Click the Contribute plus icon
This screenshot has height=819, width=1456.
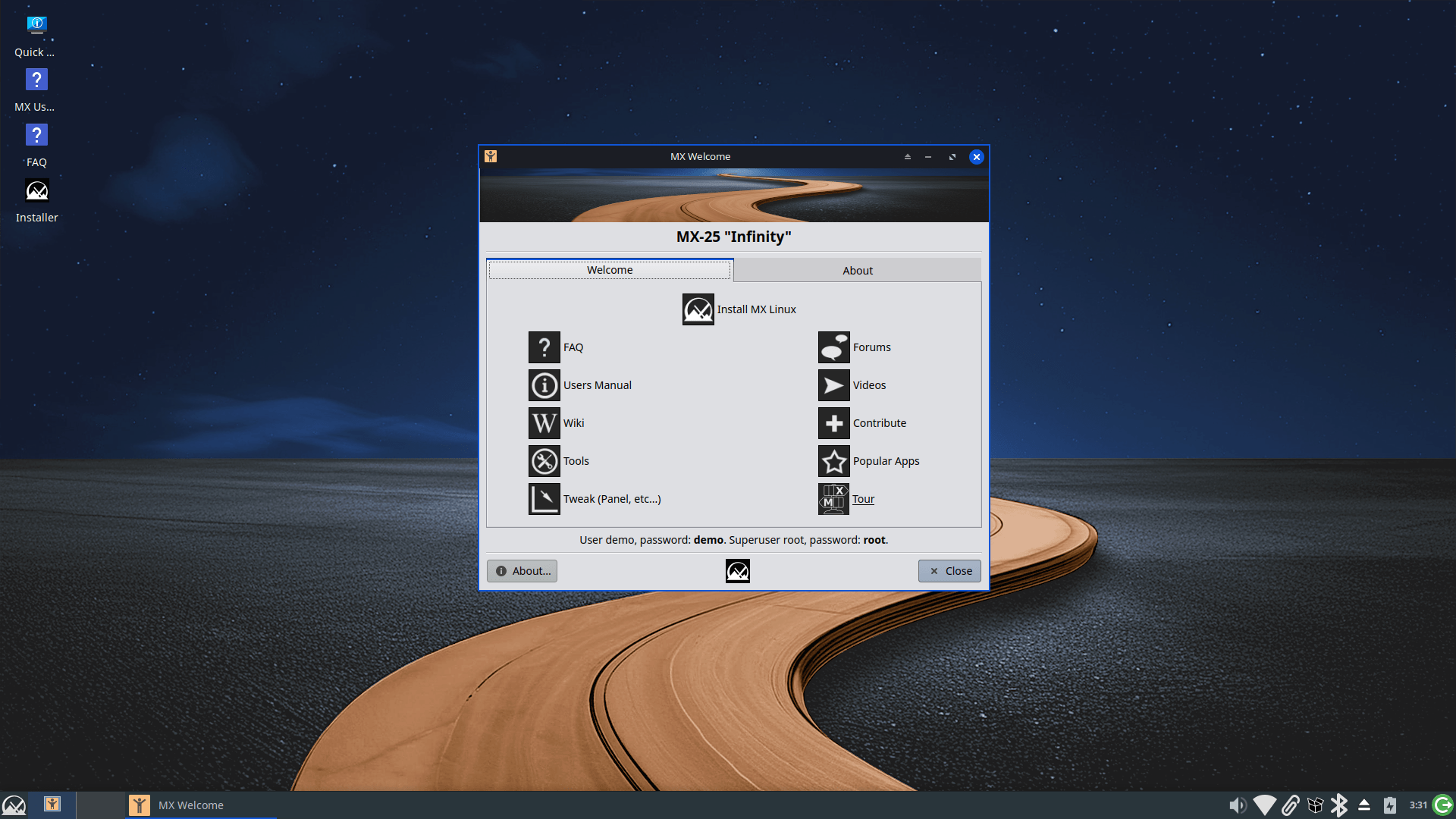(x=833, y=423)
